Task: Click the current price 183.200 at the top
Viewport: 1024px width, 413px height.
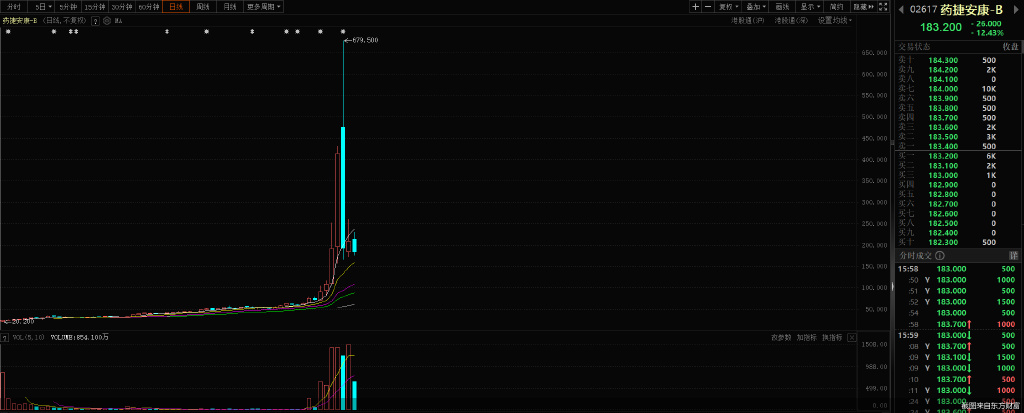Action: click(x=941, y=27)
